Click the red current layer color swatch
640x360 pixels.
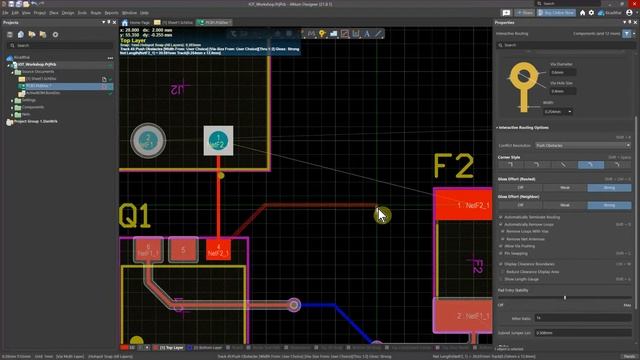tap(124, 348)
